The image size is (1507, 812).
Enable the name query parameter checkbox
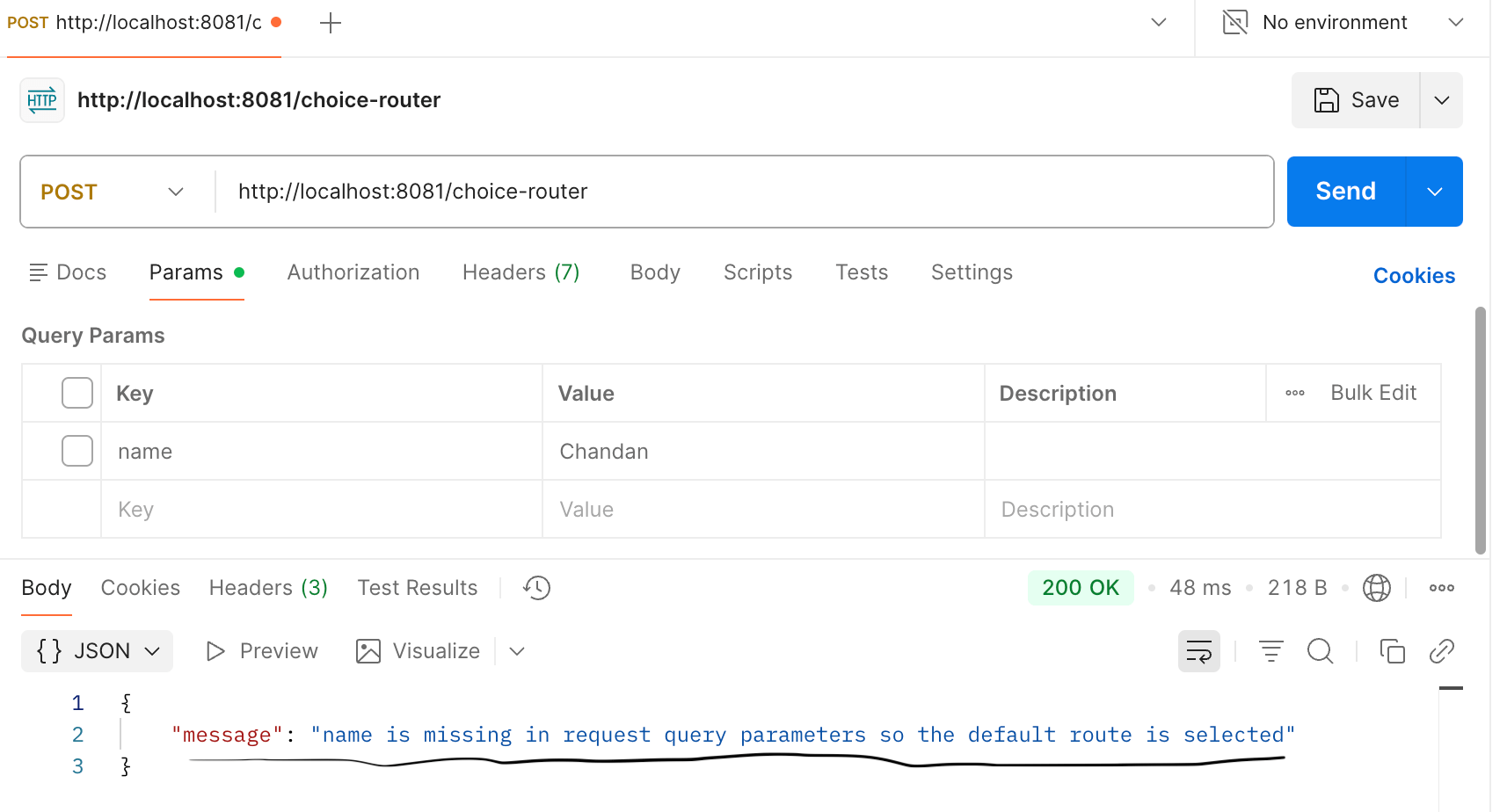coord(77,451)
